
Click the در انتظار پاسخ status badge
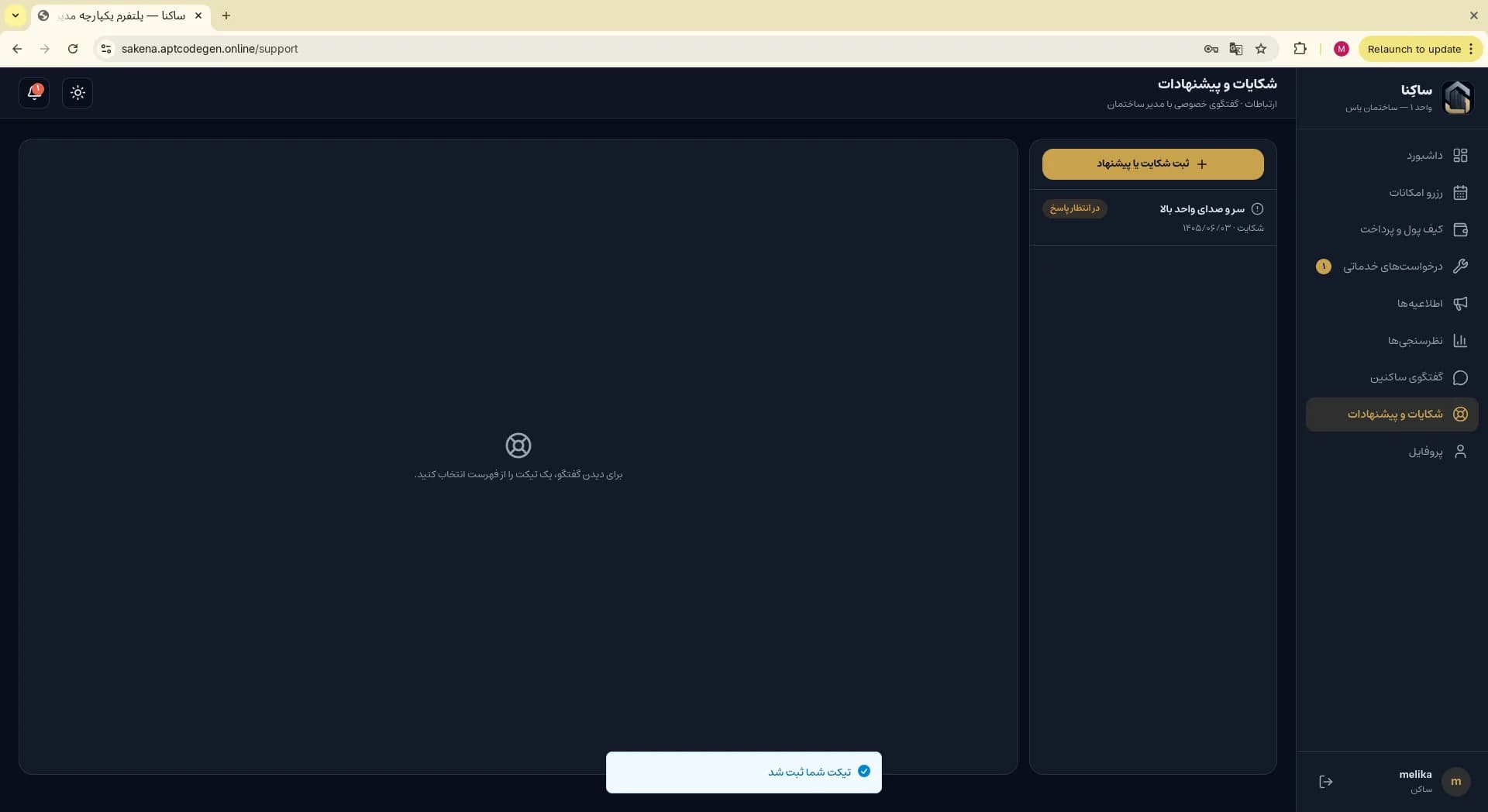click(1074, 208)
